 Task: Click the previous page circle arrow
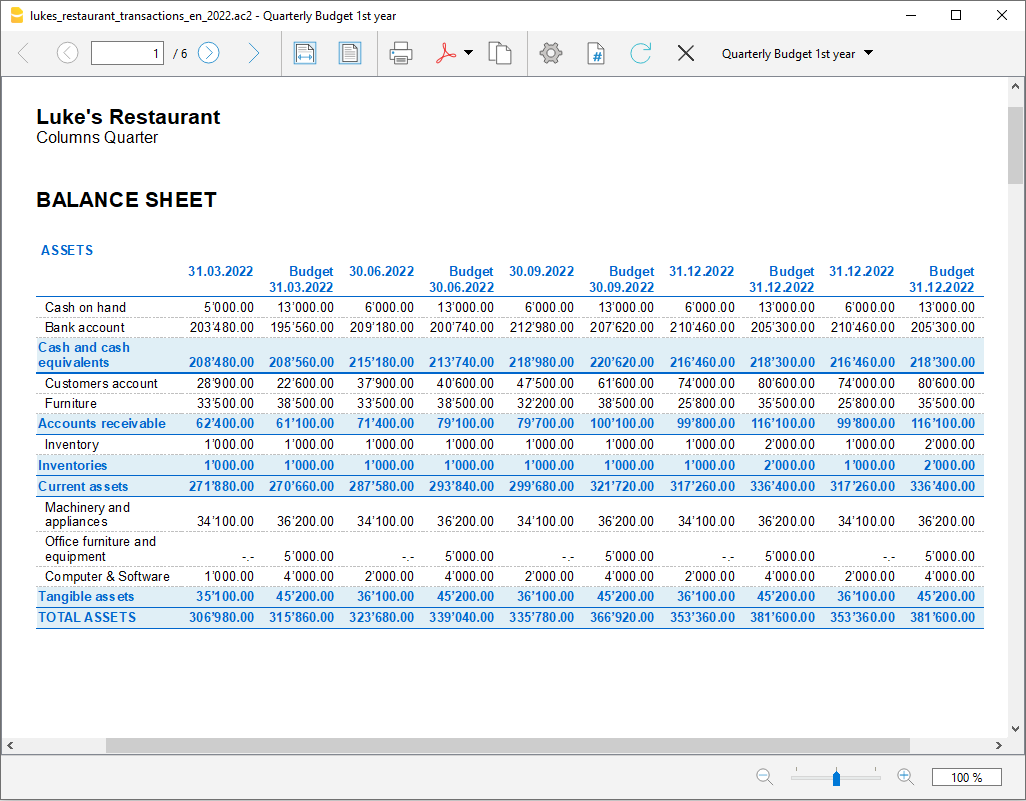coord(67,53)
